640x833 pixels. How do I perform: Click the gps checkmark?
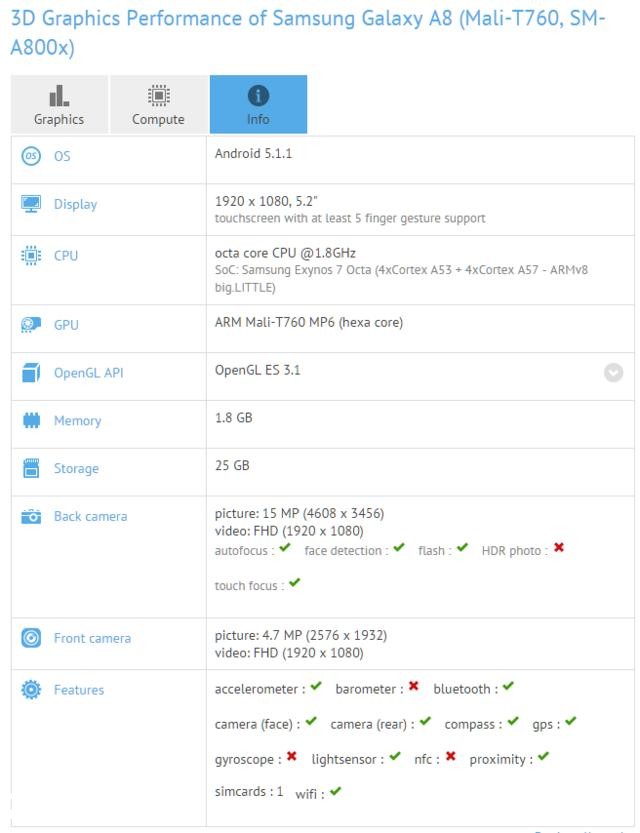571,721
